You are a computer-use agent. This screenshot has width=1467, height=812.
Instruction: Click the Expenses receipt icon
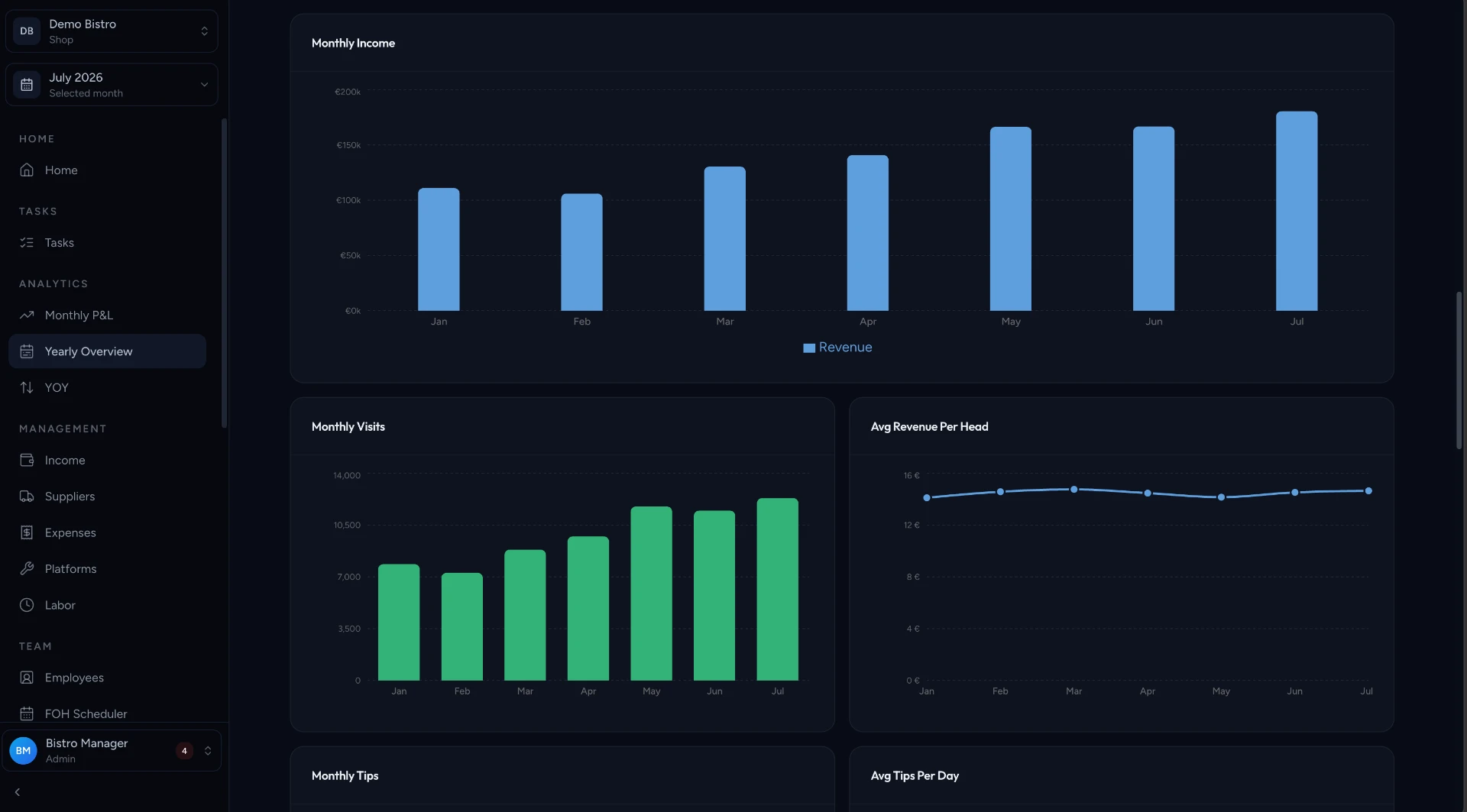click(x=27, y=532)
